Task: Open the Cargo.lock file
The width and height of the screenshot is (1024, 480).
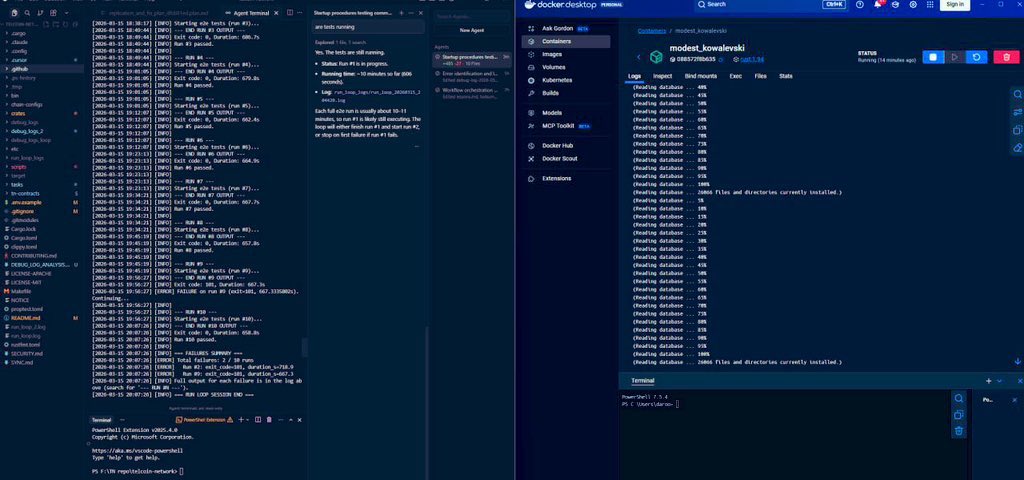Action: click(x=42, y=229)
